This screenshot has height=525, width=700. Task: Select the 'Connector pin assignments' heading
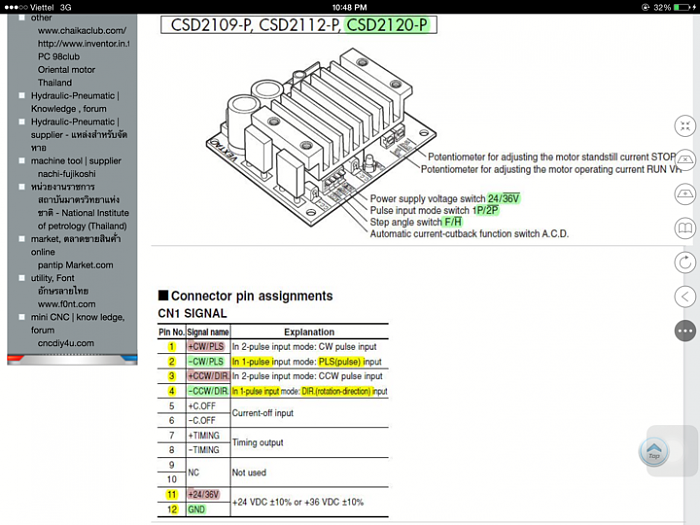tap(252, 296)
